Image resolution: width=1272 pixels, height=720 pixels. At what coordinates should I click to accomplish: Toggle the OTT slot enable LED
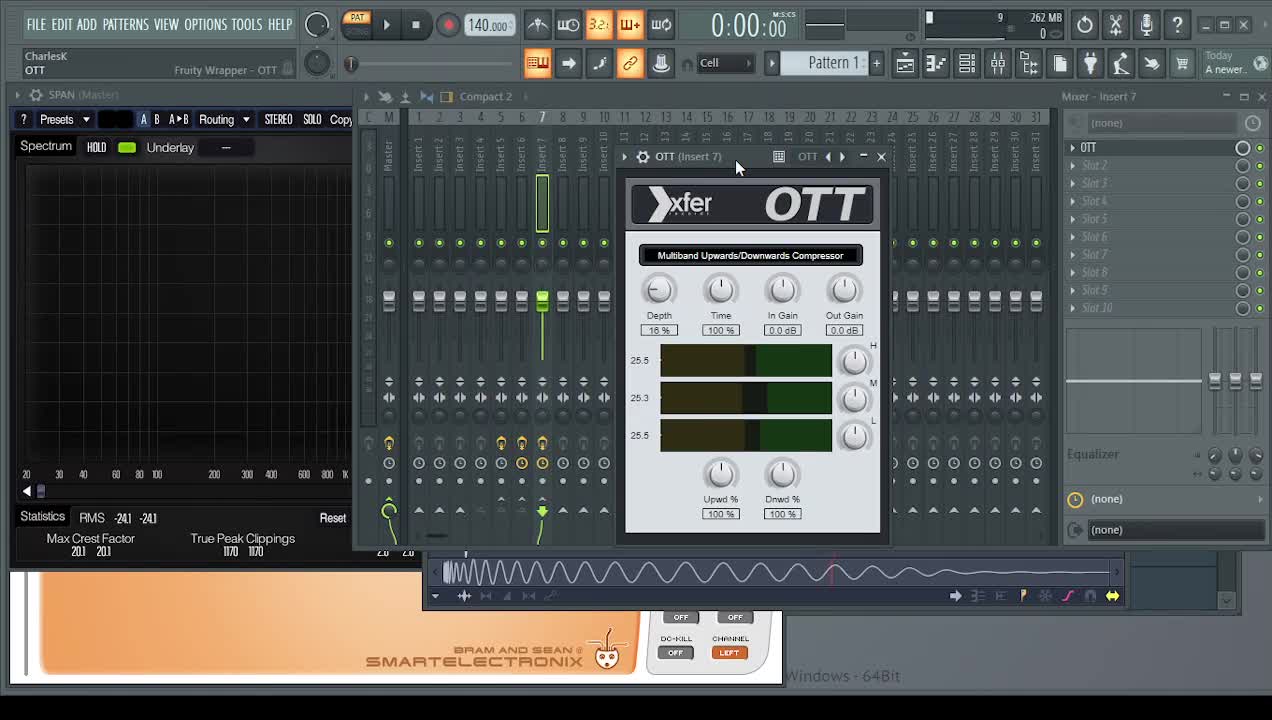tap(1260, 148)
